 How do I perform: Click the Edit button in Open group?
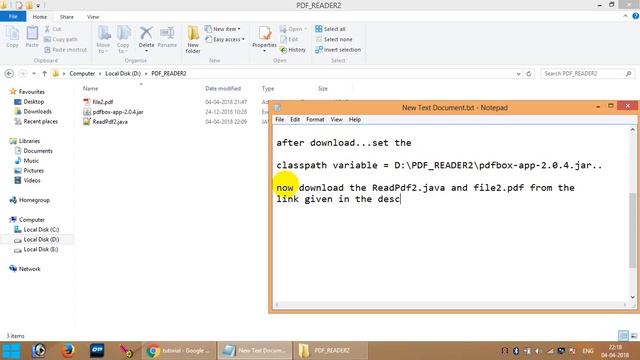coord(289,39)
